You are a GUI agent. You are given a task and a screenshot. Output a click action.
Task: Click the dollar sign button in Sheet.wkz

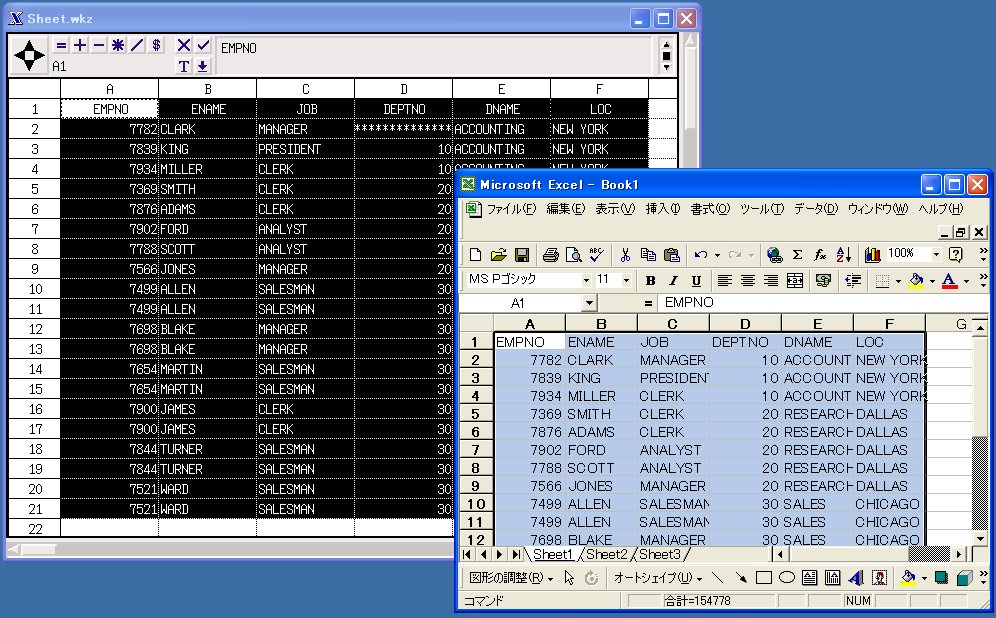(156, 45)
